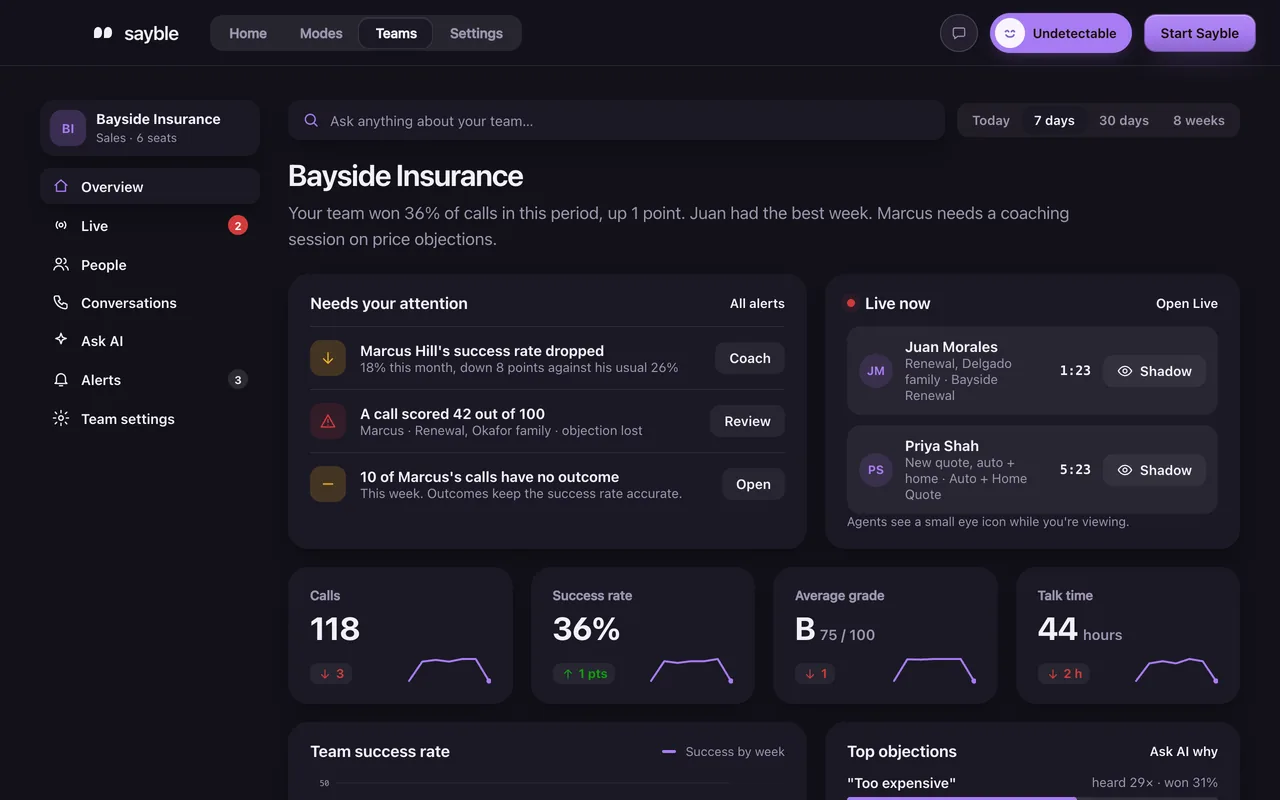Click the Team settings gear icon
The height and width of the screenshot is (800, 1280).
coord(61,418)
